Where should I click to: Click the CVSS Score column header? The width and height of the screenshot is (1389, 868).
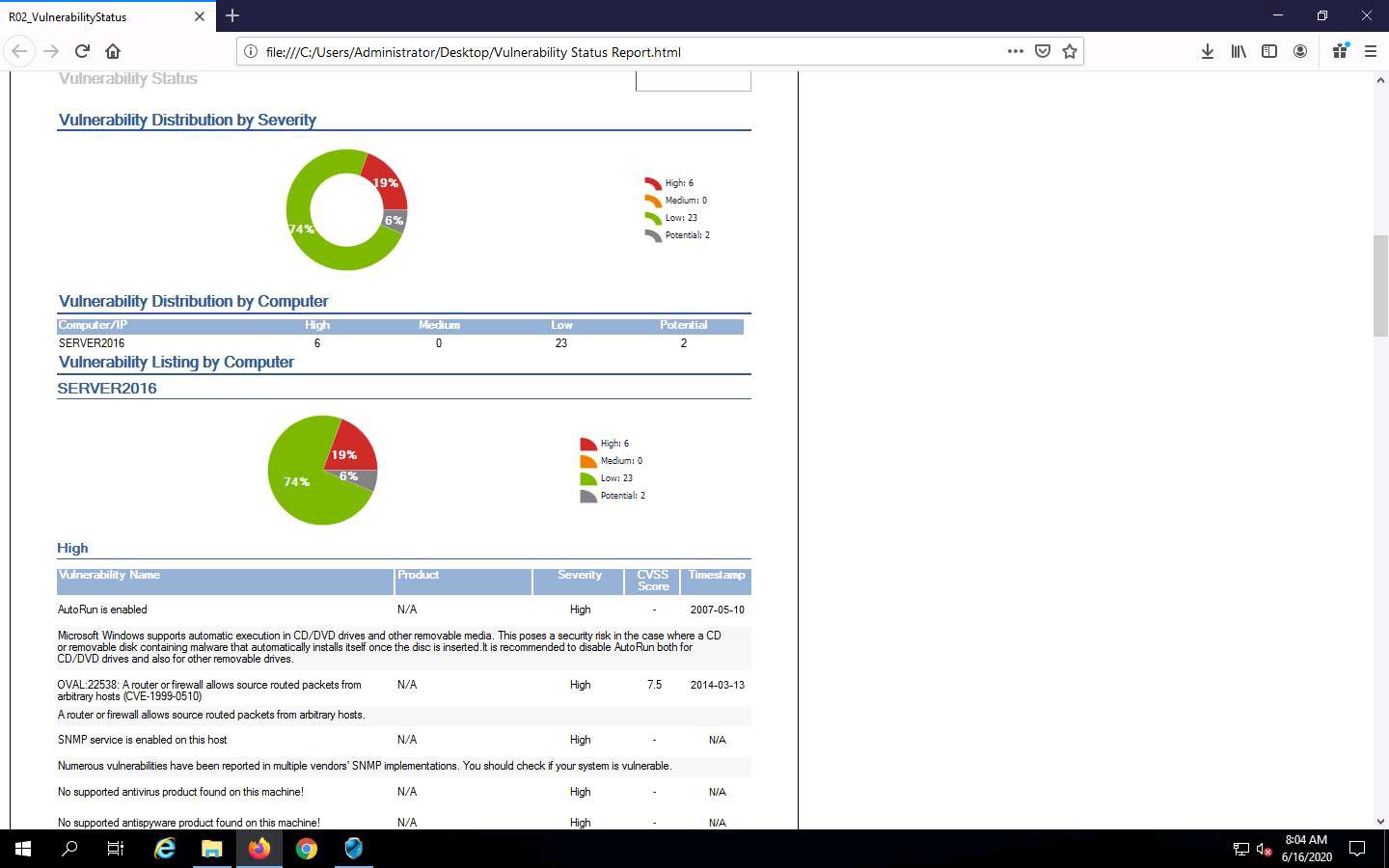click(x=653, y=581)
